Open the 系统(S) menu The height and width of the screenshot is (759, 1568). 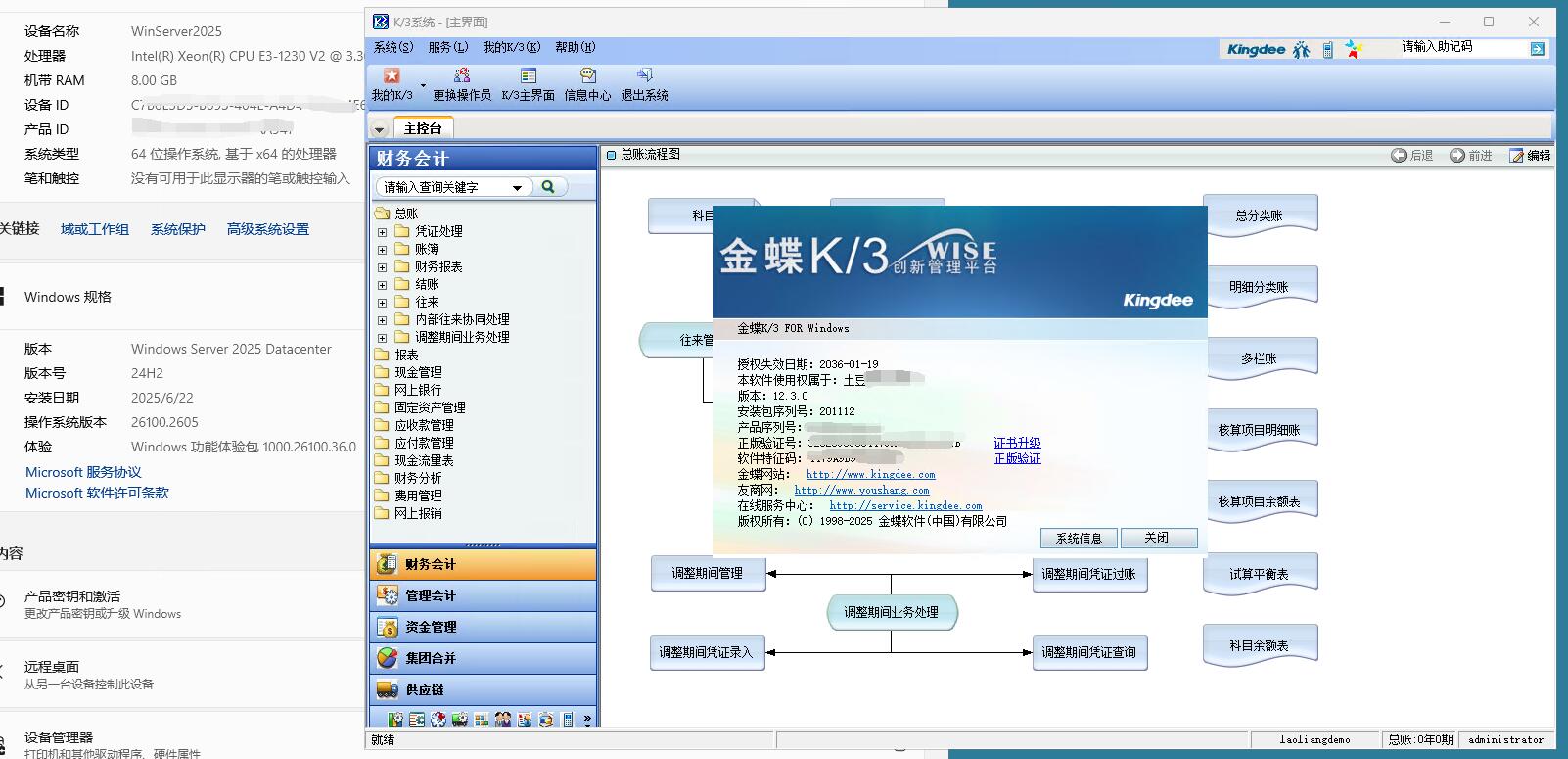393,47
